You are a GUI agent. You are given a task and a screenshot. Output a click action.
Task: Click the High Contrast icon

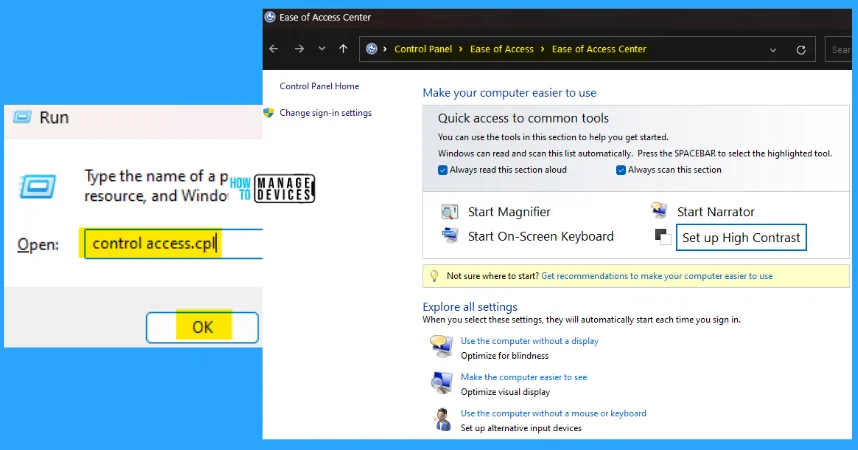663,236
